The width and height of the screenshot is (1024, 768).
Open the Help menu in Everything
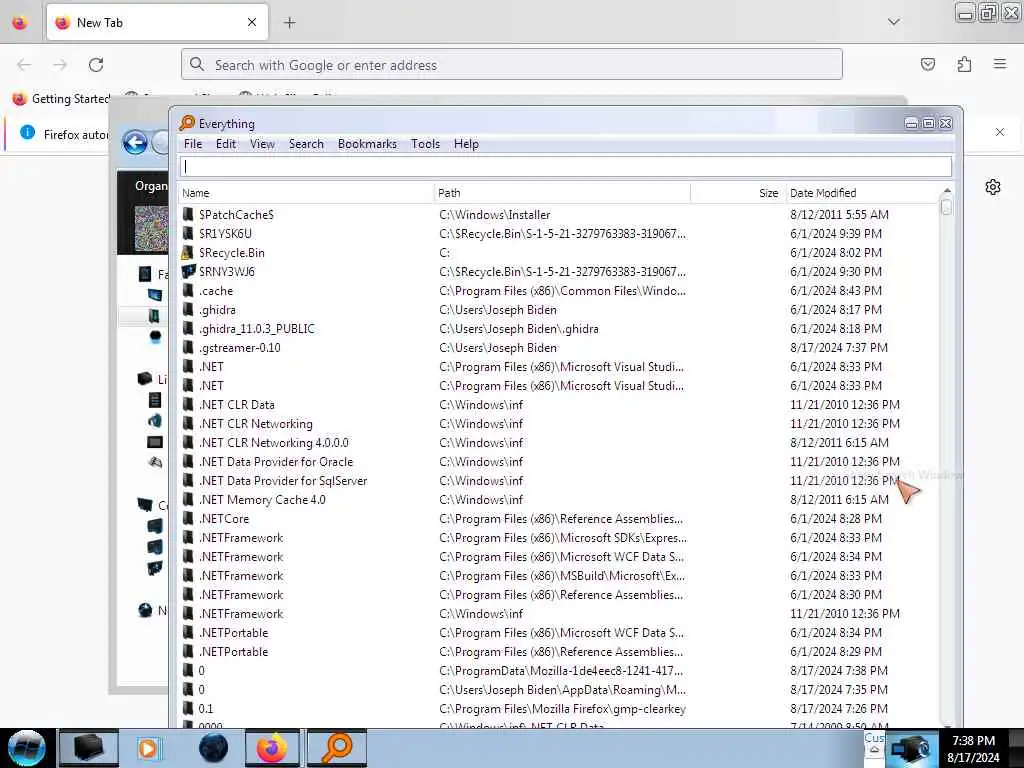pos(466,144)
